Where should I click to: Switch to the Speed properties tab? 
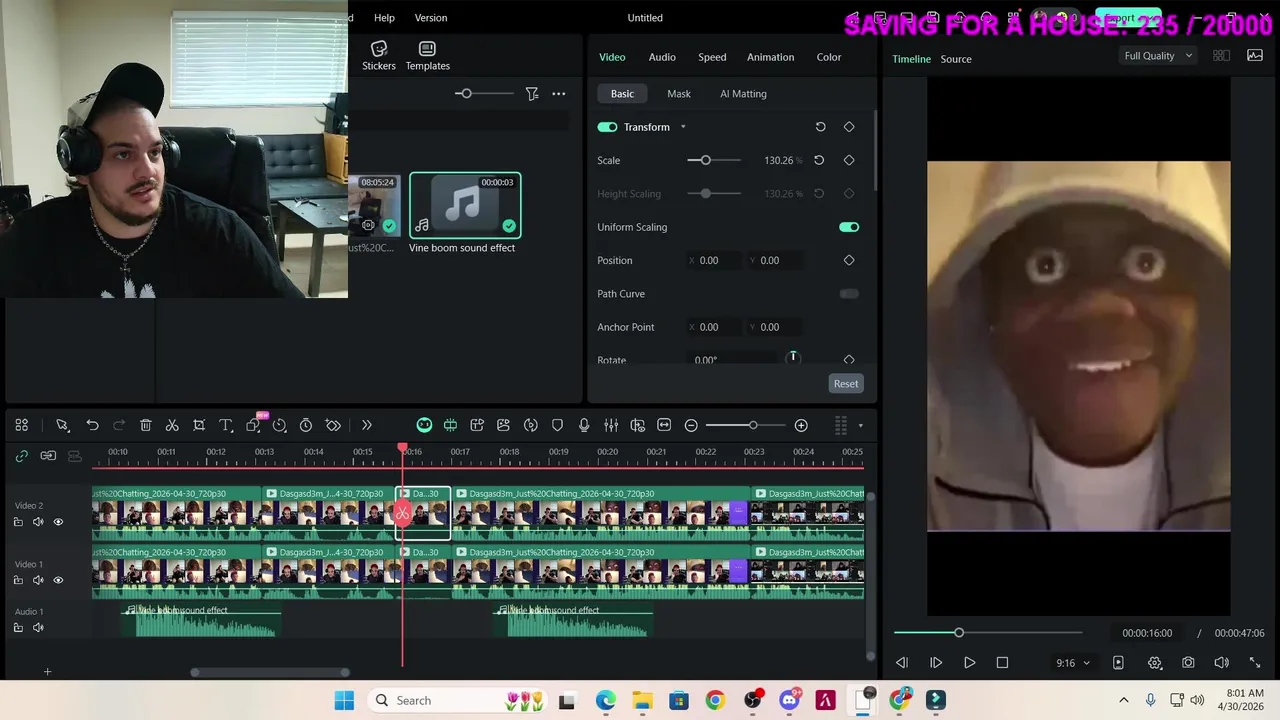pos(712,57)
